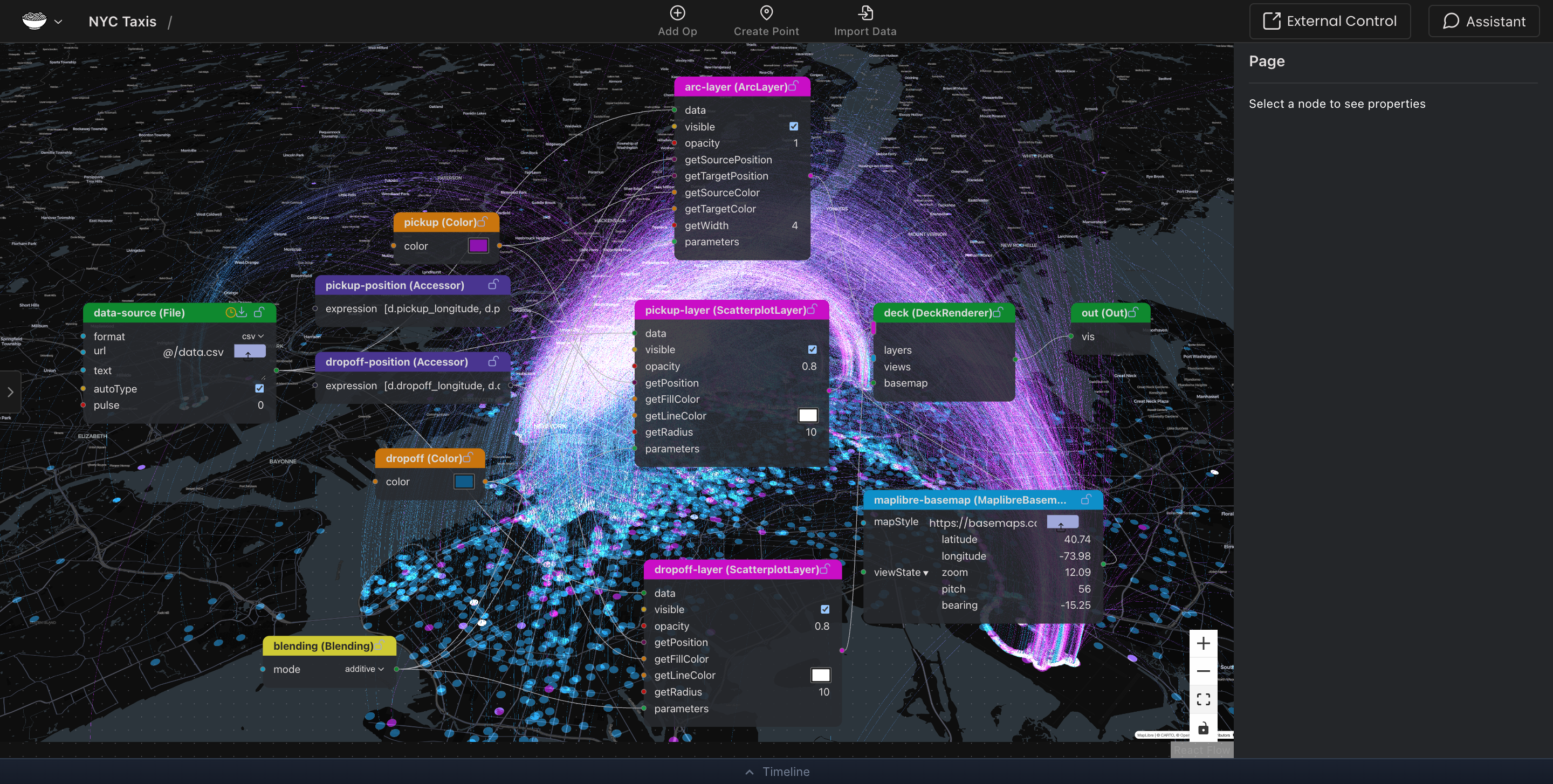Fit view of the node canvas
The image size is (1553, 784).
click(x=1204, y=699)
